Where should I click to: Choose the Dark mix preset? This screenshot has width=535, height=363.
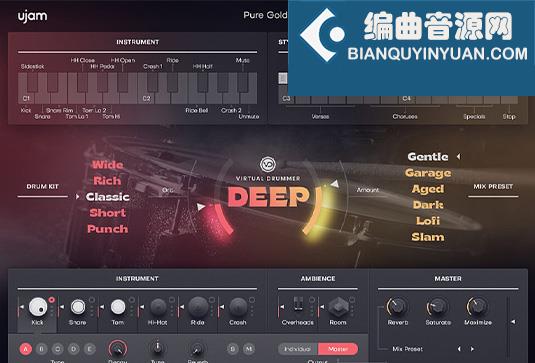pos(428,205)
